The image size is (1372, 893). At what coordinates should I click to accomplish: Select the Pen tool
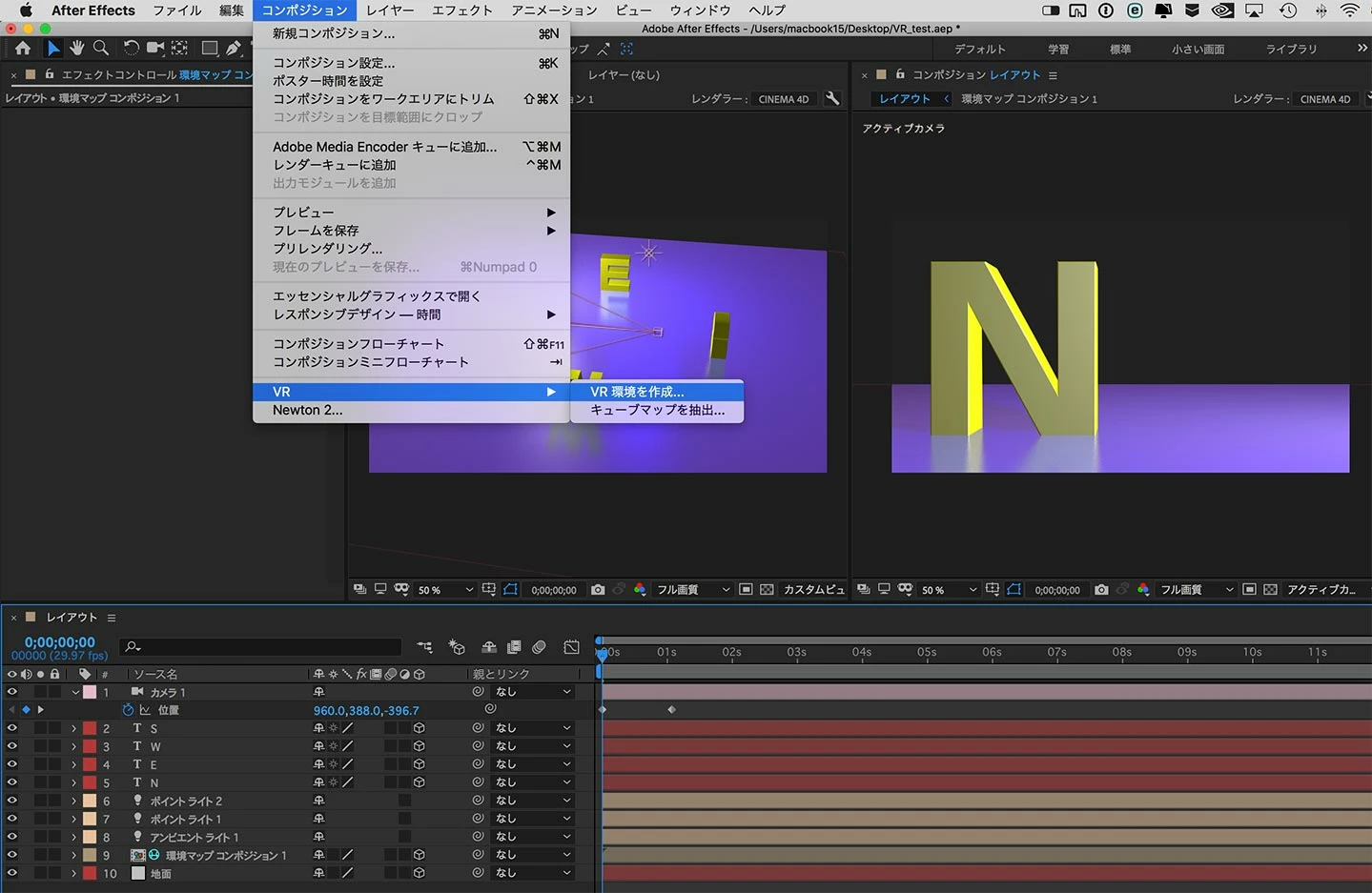[x=234, y=48]
